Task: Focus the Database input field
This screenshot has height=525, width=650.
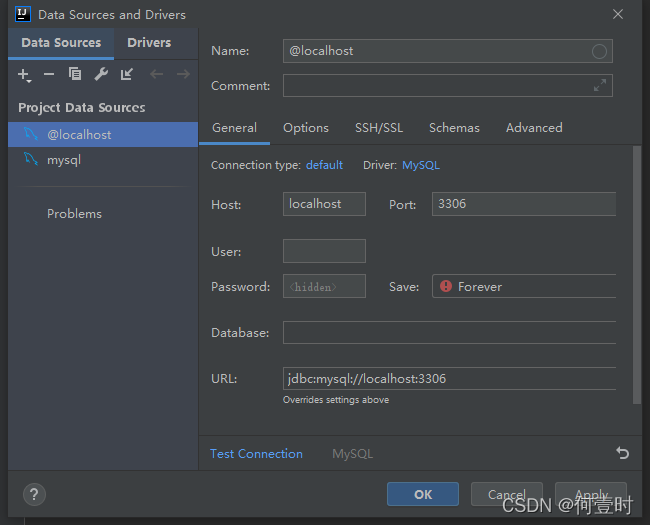Action: [449, 333]
